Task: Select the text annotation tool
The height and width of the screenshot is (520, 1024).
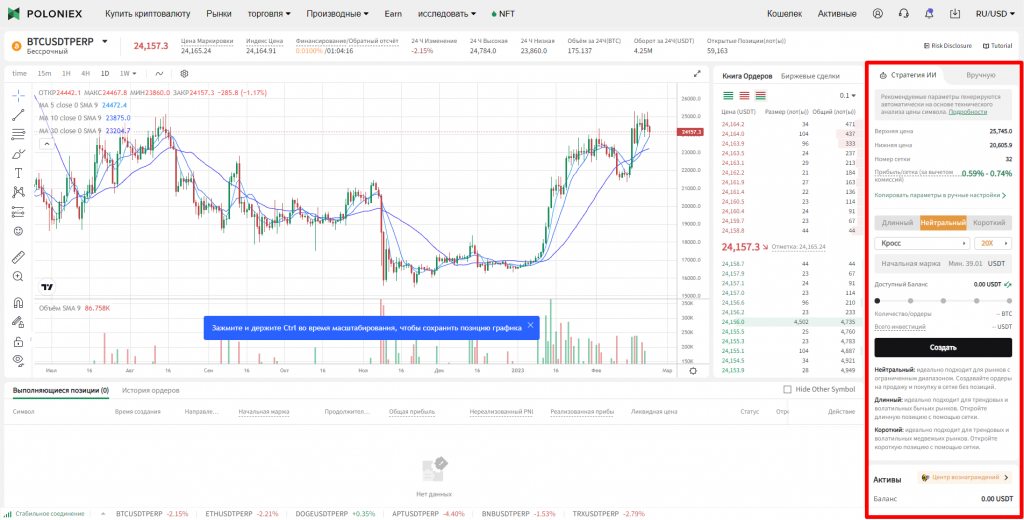Action: 18,172
